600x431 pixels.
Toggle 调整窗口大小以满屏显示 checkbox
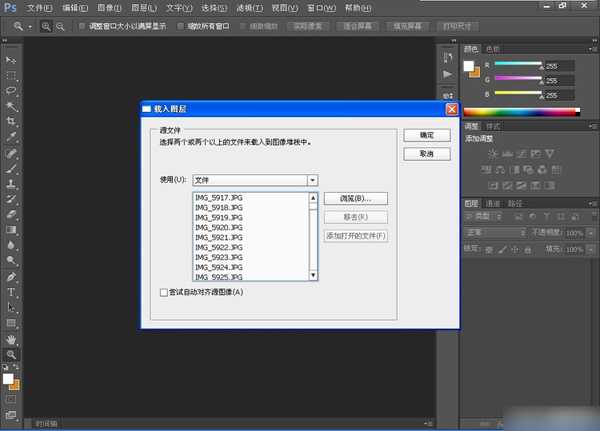click(81, 24)
